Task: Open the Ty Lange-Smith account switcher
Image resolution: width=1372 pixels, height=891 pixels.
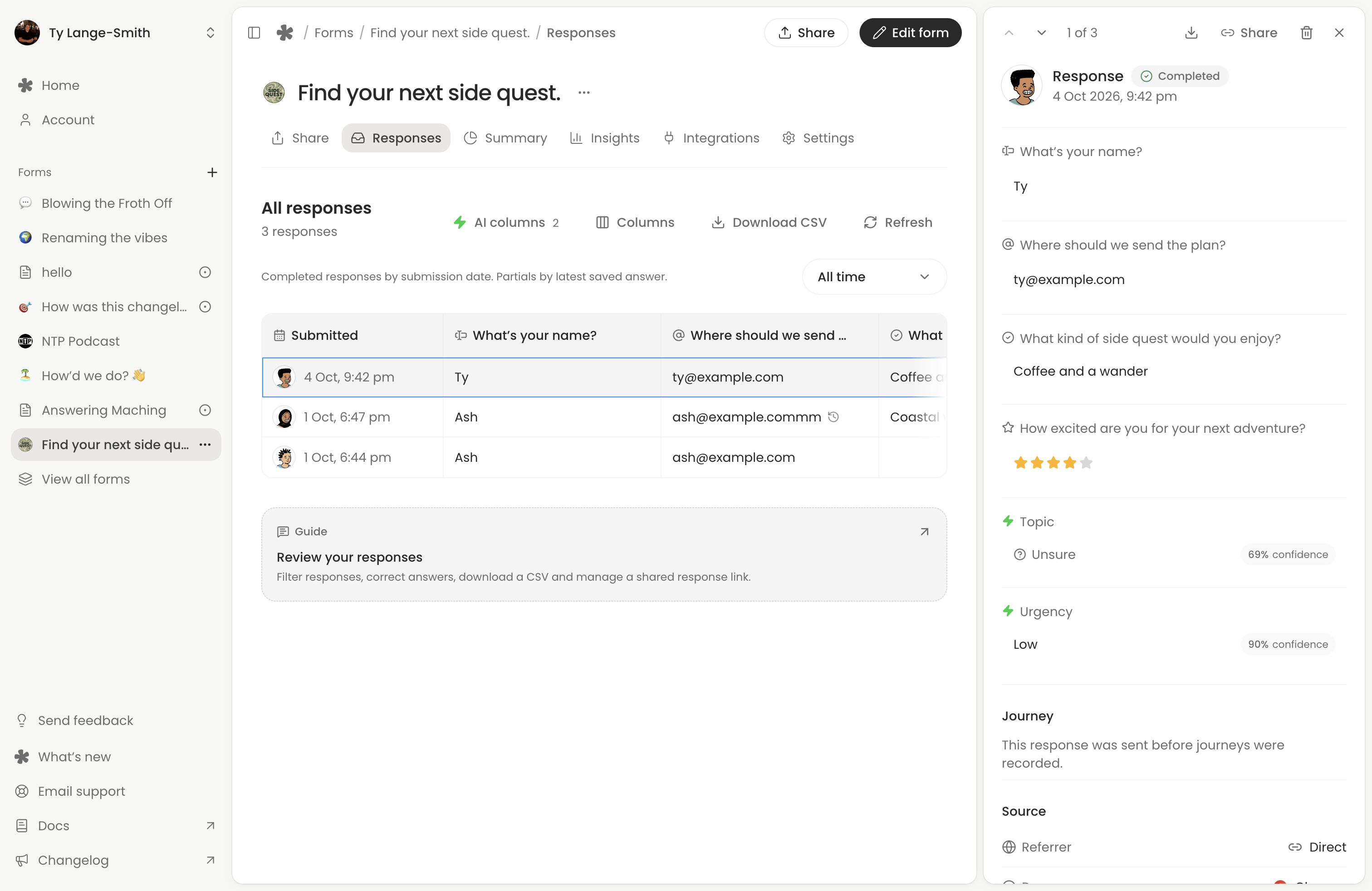Action: coord(115,33)
